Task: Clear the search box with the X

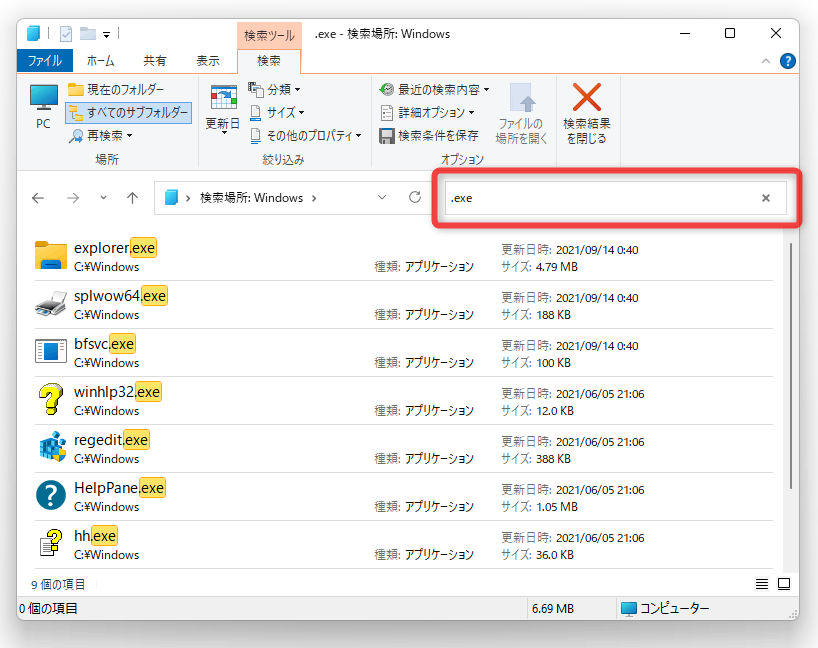Action: click(766, 198)
